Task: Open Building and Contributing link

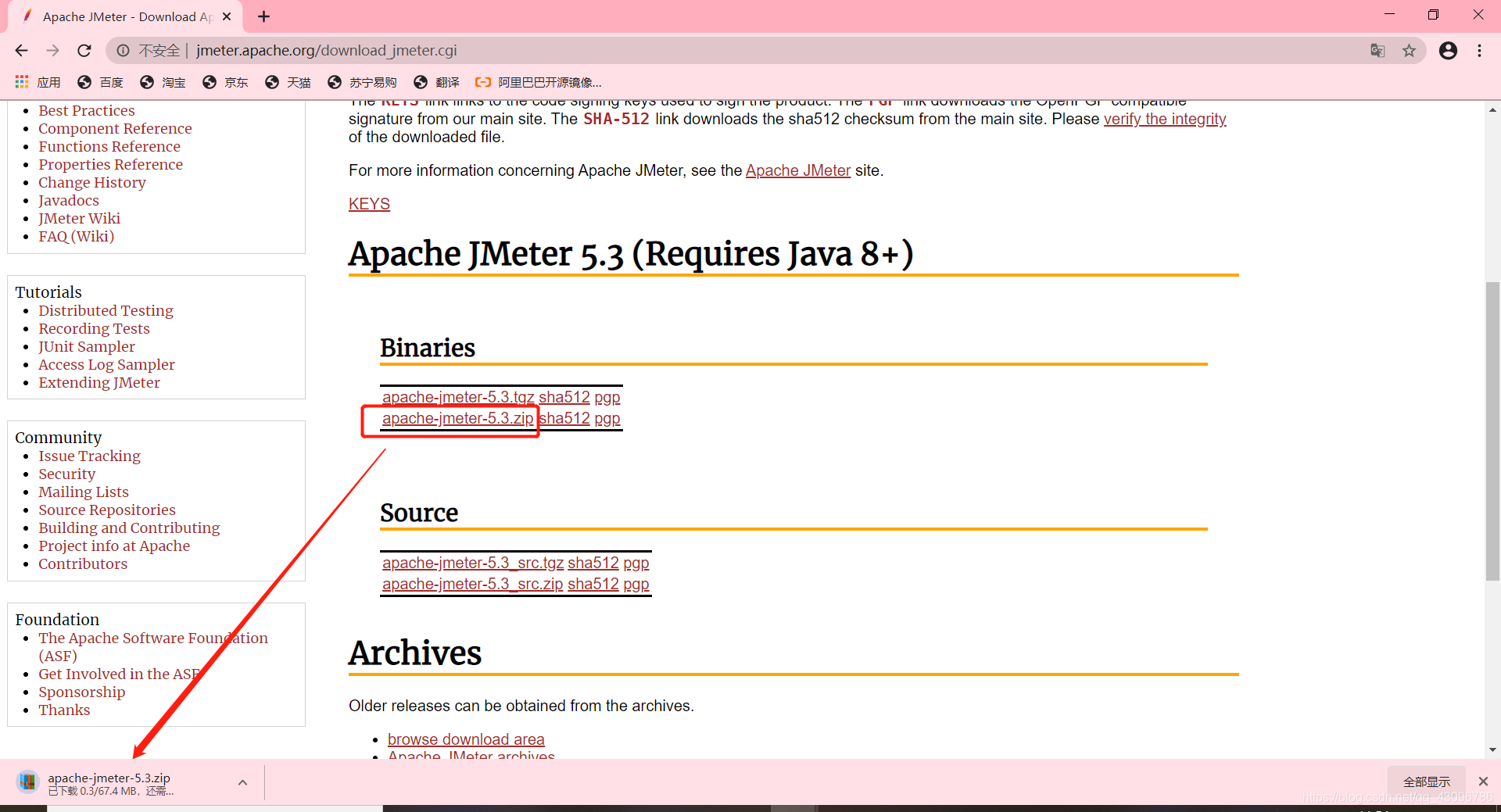Action: (129, 528)
